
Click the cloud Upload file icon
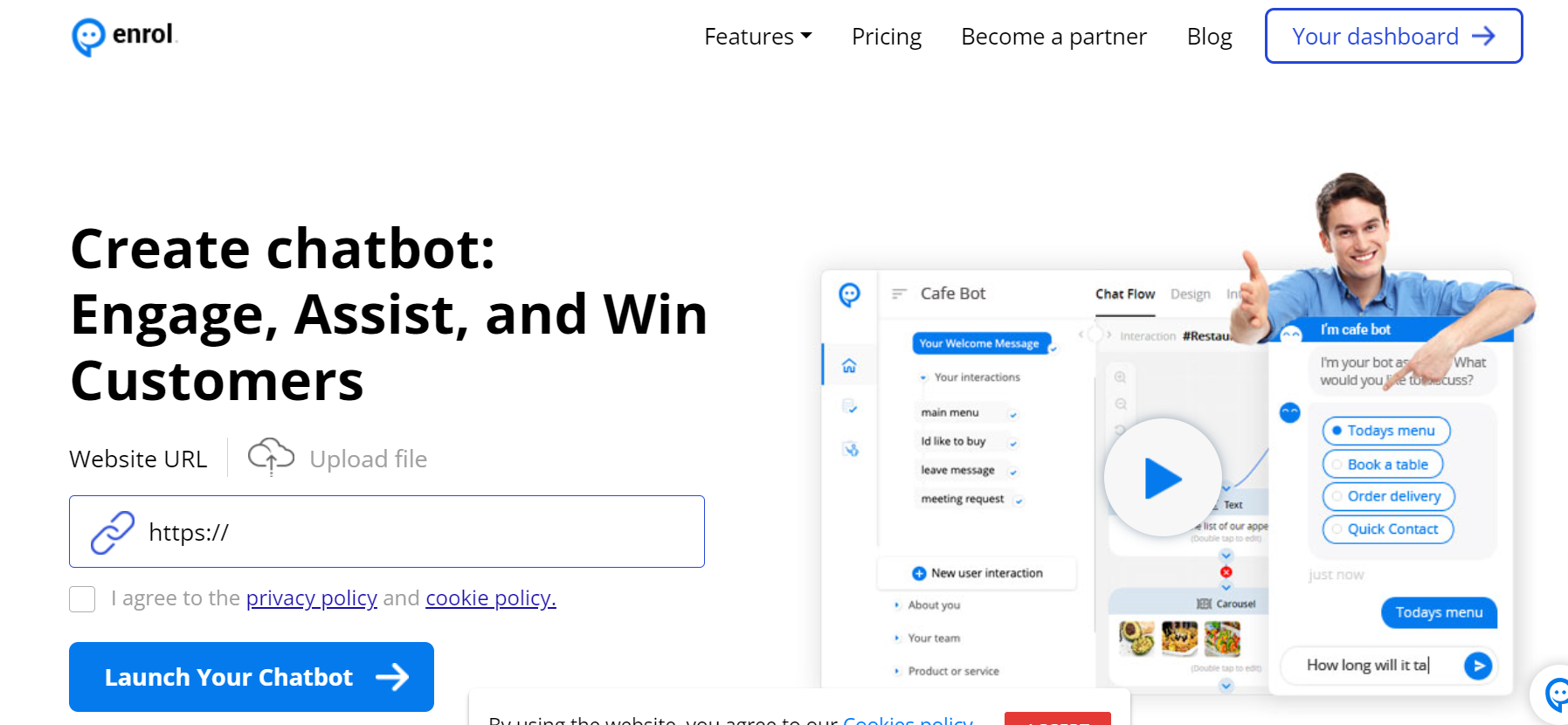271,455
